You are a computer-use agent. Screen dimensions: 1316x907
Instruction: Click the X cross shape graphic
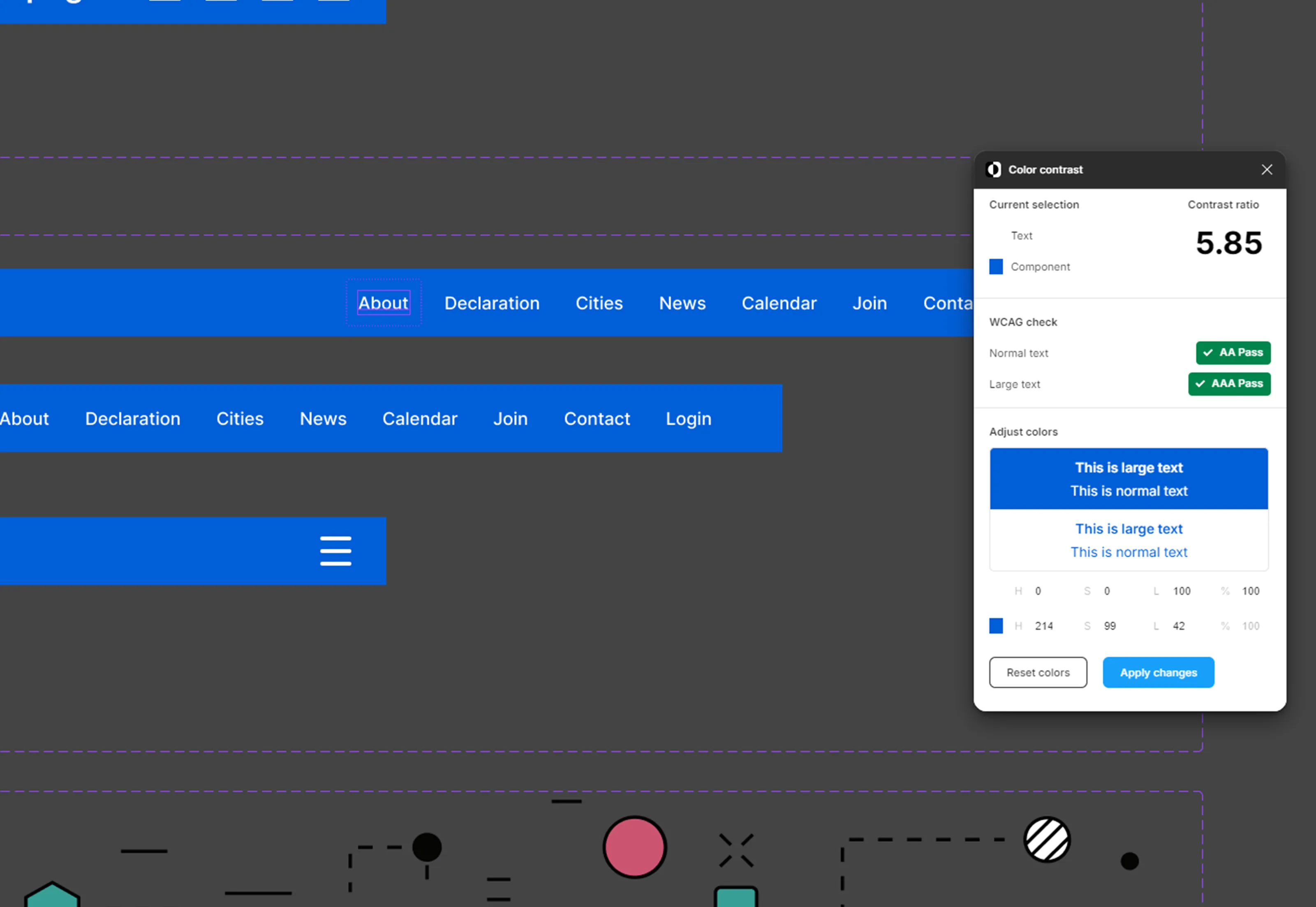click(x=736, y=850)
